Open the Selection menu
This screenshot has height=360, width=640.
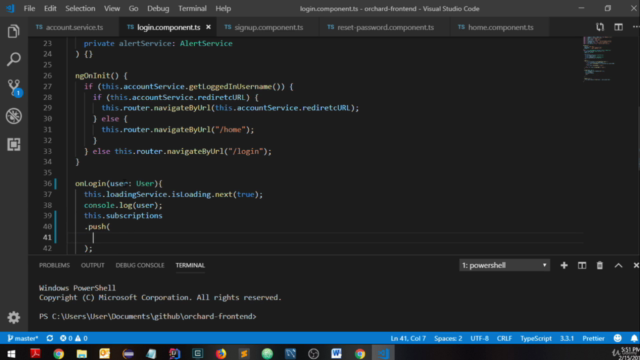[x=80, y=9]
